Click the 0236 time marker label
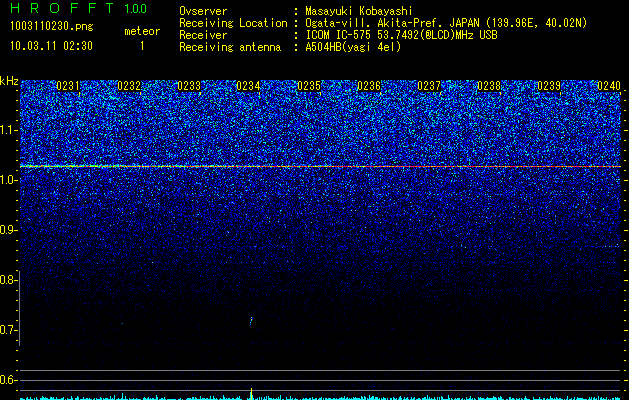Screen dimensions: 629x400 (x=369, y=86)
